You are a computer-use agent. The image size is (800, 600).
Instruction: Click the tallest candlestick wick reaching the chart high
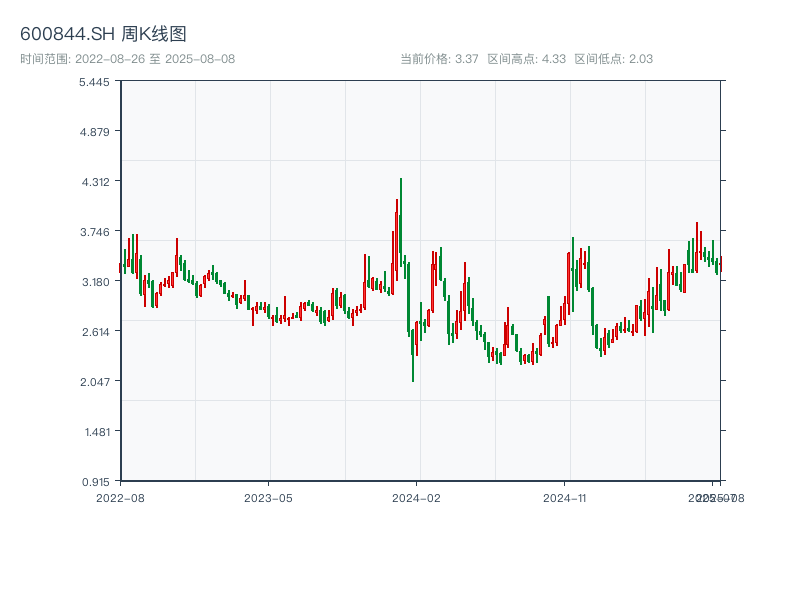click(401, 200)
